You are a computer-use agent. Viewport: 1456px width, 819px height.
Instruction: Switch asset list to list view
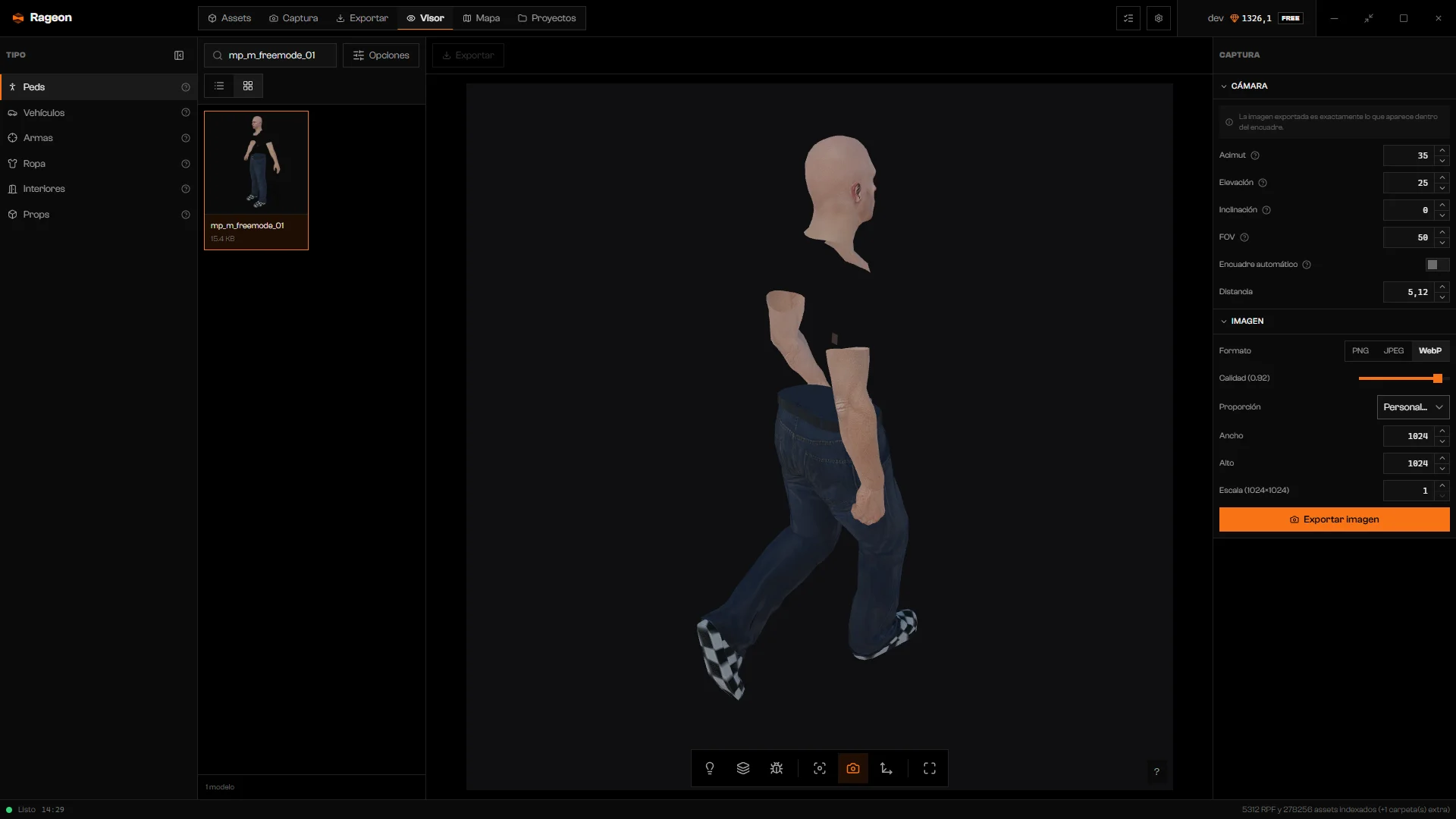[x=219, y=86]
